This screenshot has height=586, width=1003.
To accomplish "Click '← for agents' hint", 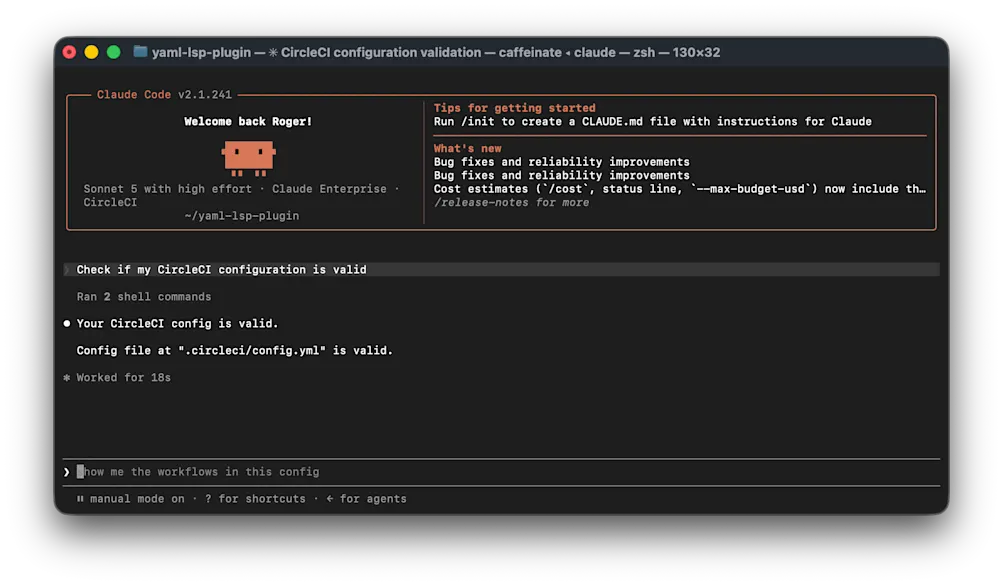I will pyautogui.click(x=366, y=499).
